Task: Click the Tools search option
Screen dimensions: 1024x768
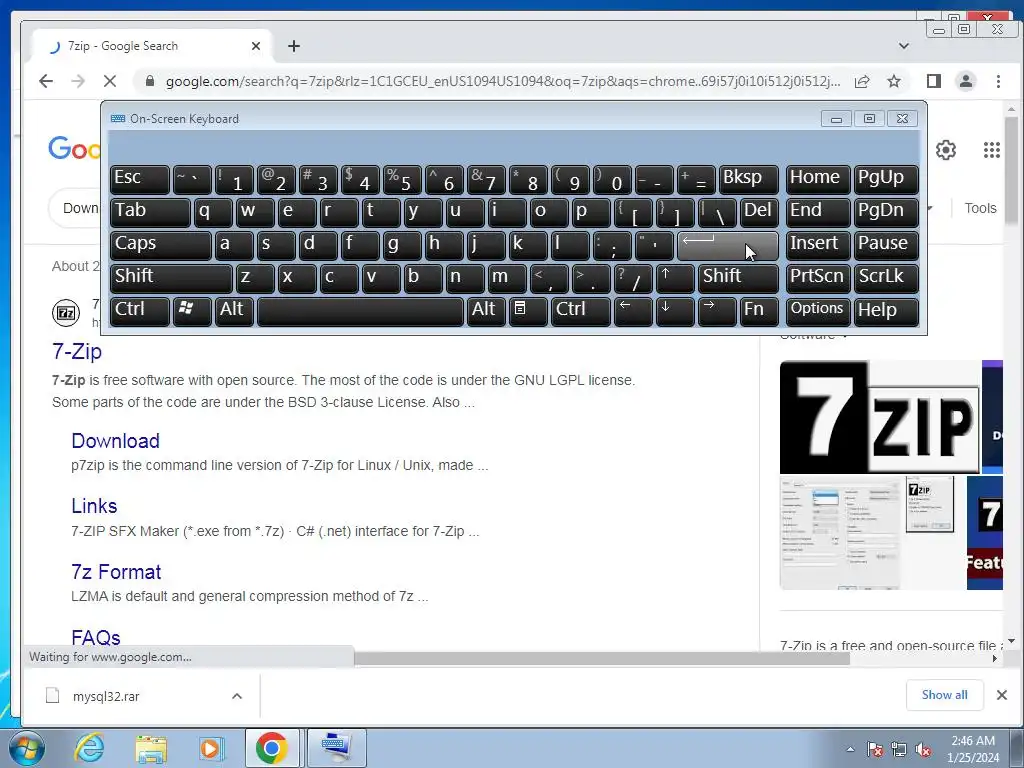Action: [980, 208]
